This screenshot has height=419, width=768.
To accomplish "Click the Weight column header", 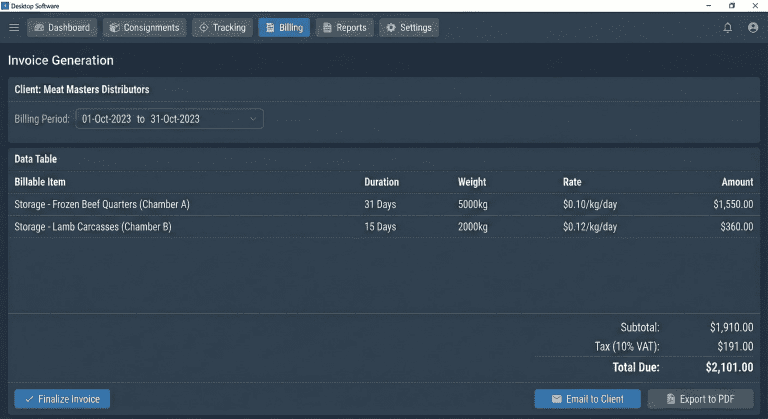I will 472,182.
